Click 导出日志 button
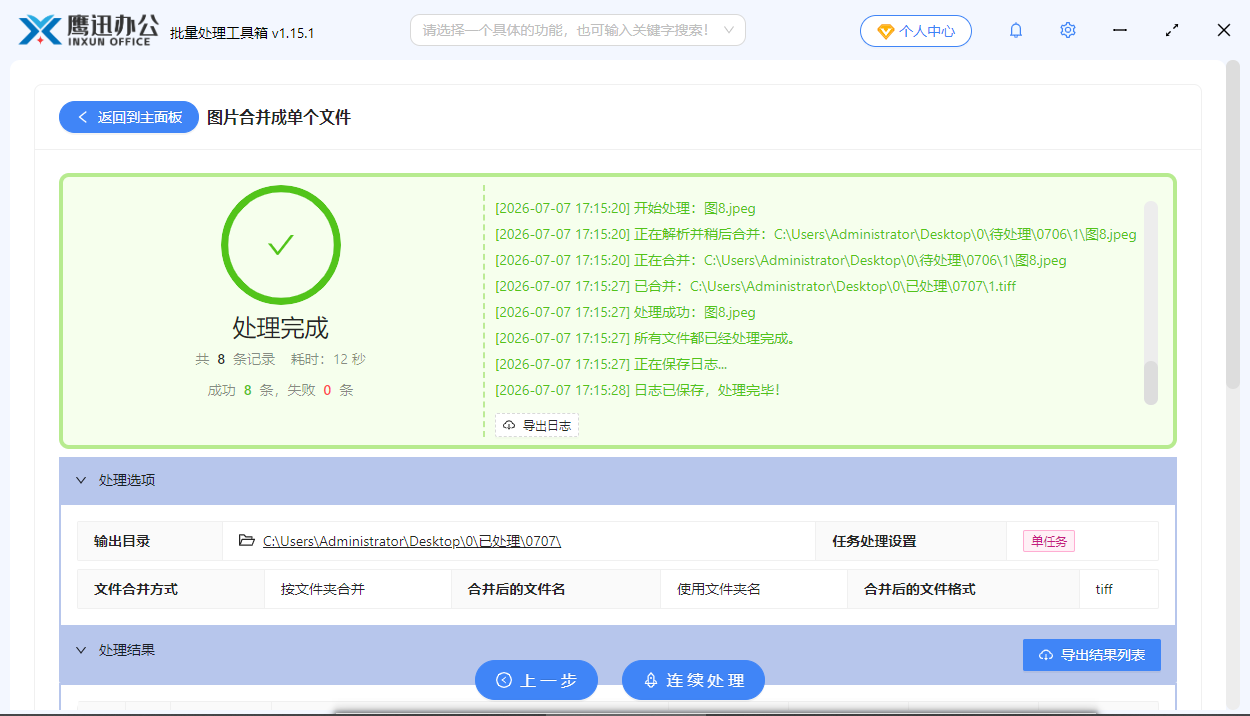 (537, 425)
